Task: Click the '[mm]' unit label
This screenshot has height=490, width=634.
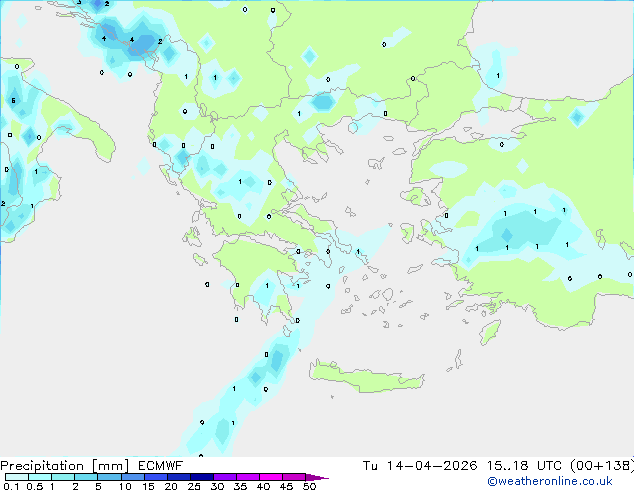Action: pyautogui.click(x=111, y=466)
